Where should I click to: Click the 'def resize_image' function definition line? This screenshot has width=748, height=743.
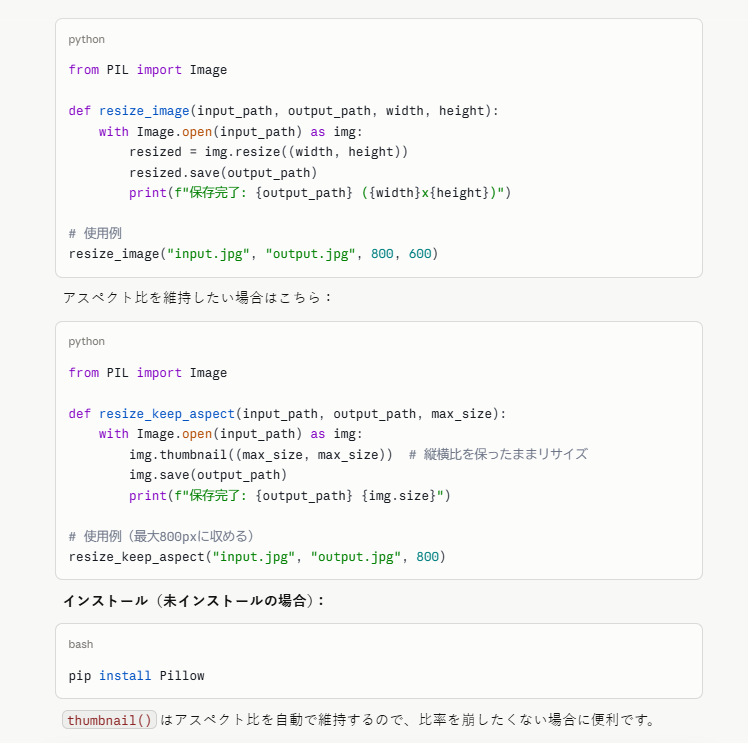coord(283,111)
